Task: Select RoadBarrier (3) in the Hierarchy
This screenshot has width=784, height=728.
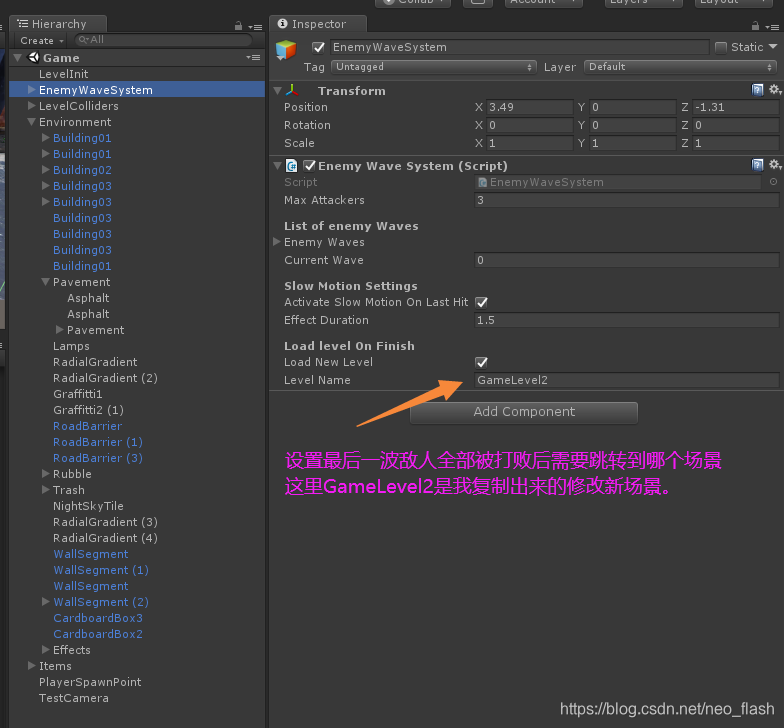Action: pos(98,458)
